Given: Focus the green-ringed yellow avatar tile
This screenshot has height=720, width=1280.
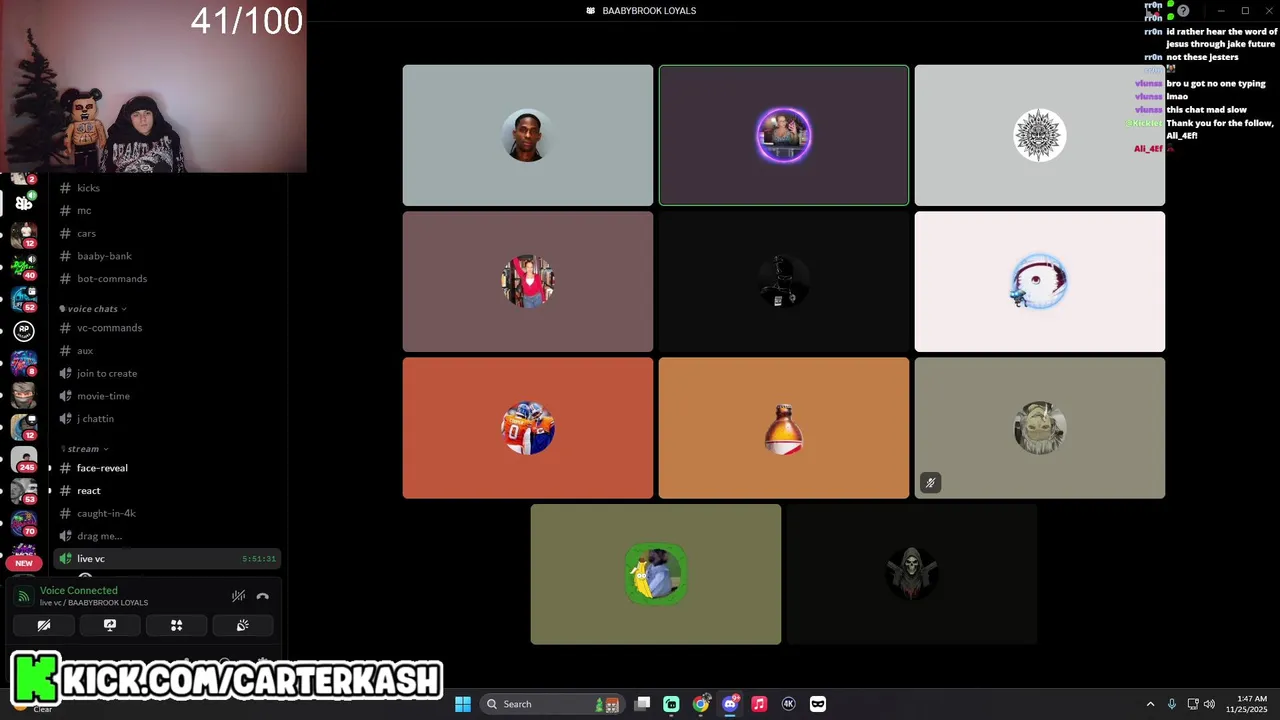Looking at the screenshot, I should (656, 574).
